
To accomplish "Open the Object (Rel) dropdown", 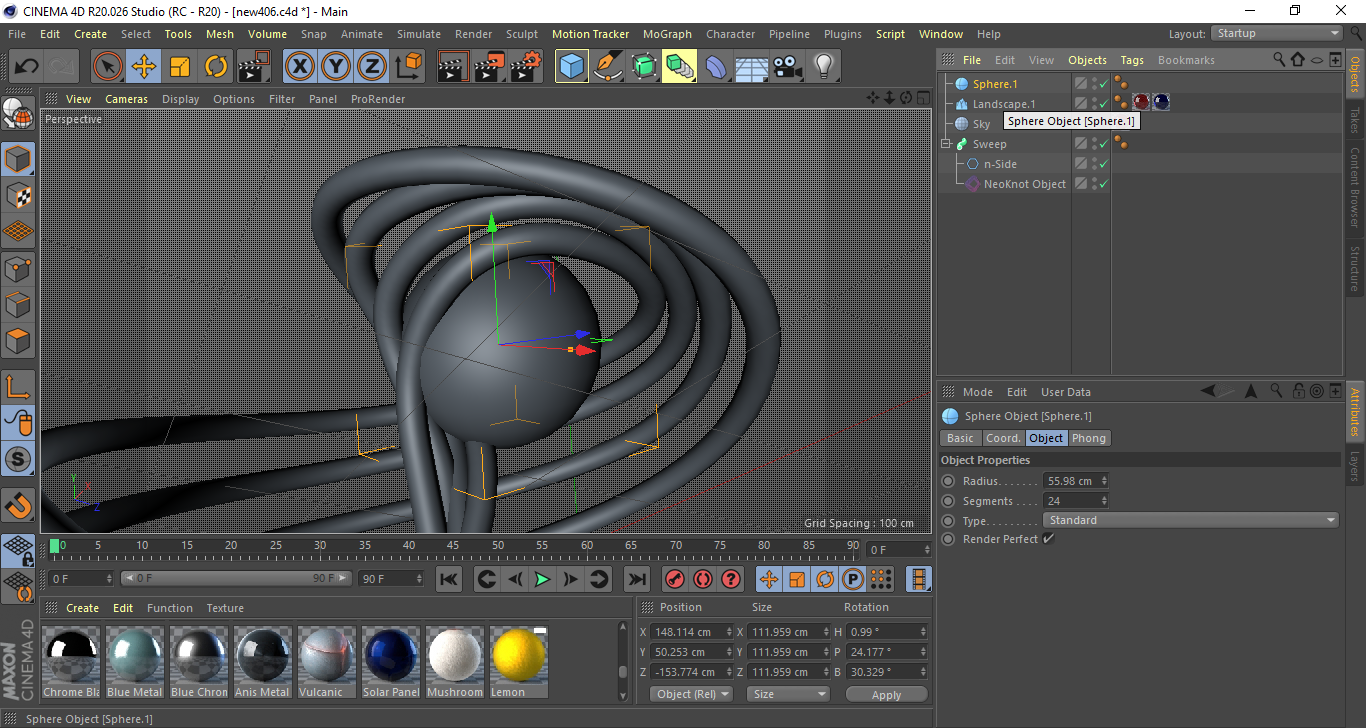I will click(x=691, y=694).
